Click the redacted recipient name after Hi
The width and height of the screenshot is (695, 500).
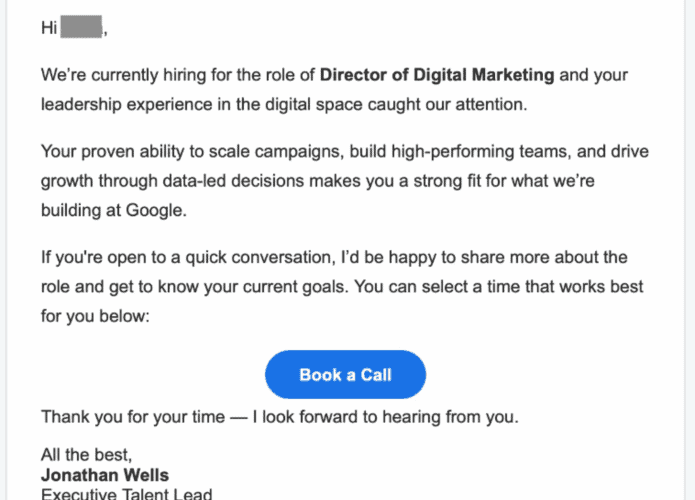82,27
